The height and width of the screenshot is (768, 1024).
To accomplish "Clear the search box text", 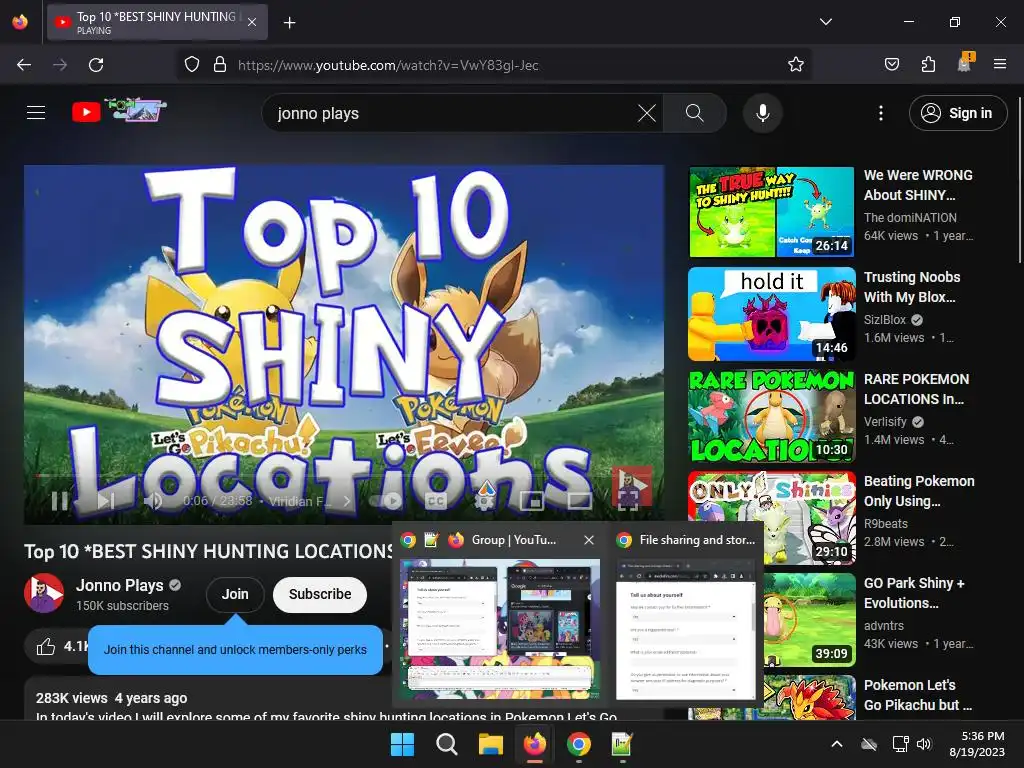I will point(647,113).
